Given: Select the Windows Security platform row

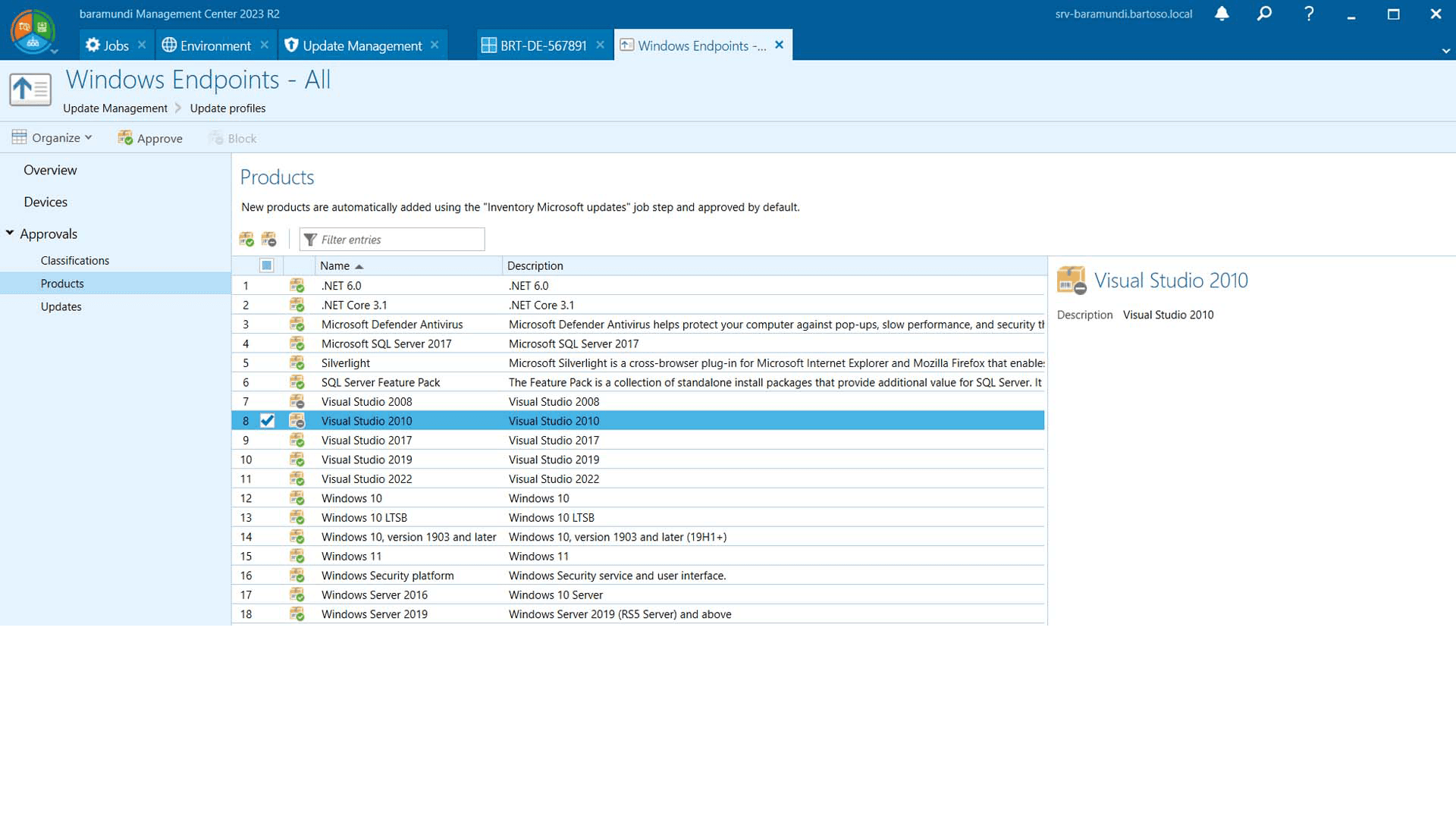Looking at the screenshot, I should point(639,576).
